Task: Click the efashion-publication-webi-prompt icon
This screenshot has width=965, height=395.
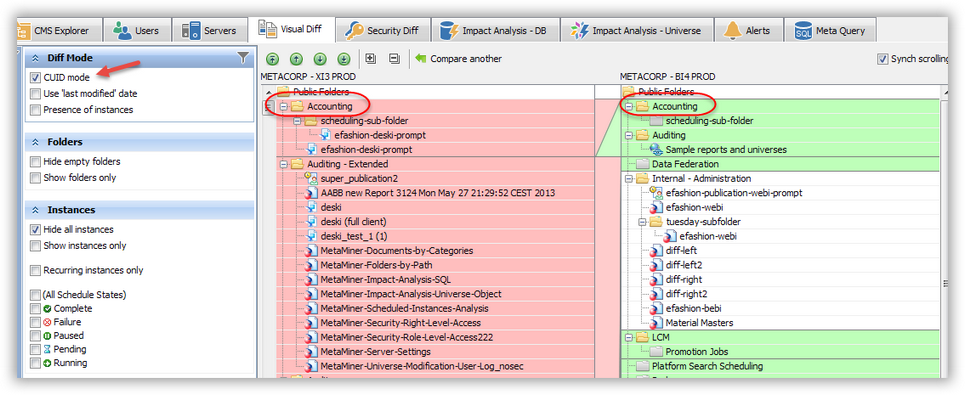Action: (x=656, y=193)
